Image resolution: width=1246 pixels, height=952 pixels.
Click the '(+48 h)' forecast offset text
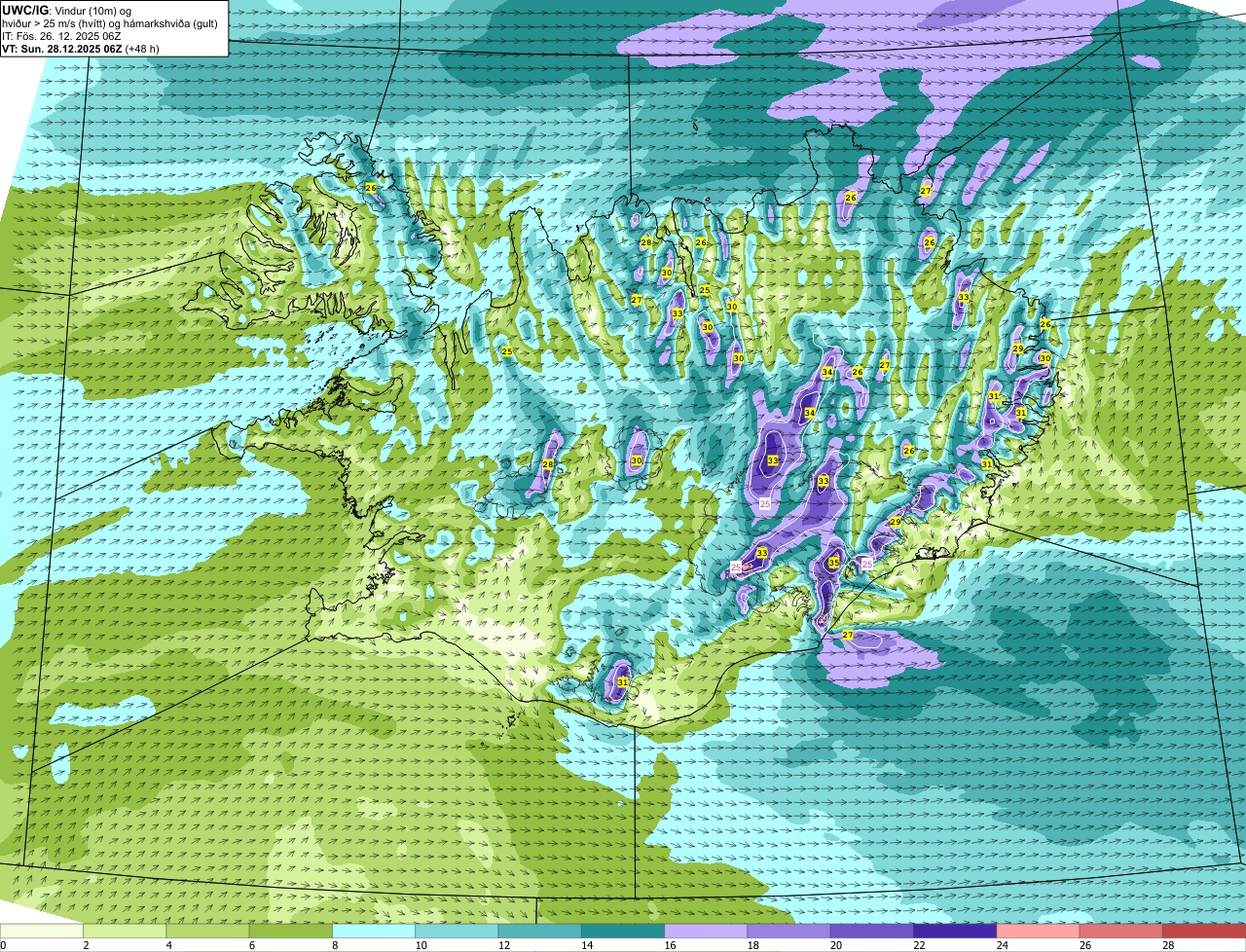[x=142, y=48]
